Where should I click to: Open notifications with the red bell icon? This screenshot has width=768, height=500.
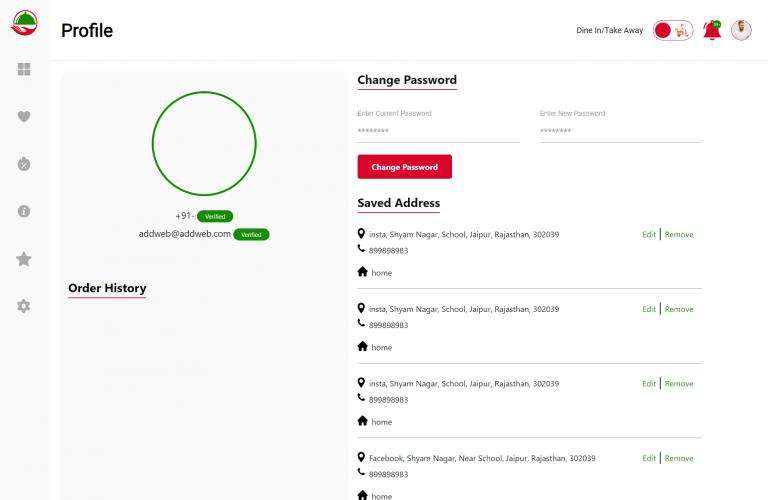pyautogui.click(x=712, y=30)
